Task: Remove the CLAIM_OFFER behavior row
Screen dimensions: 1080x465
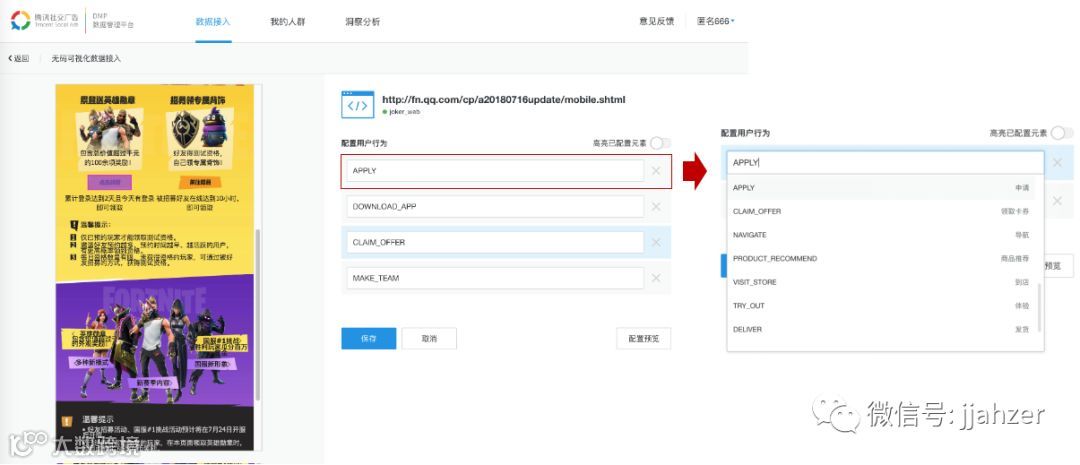Action: click(x=656, y=242)
